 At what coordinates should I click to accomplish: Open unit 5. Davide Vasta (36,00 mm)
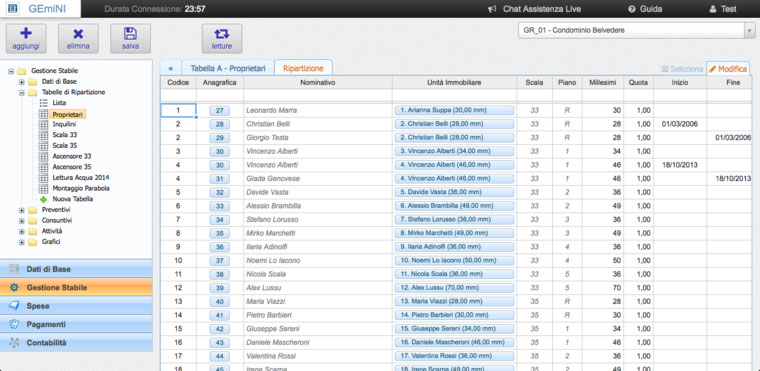(454, 193)
